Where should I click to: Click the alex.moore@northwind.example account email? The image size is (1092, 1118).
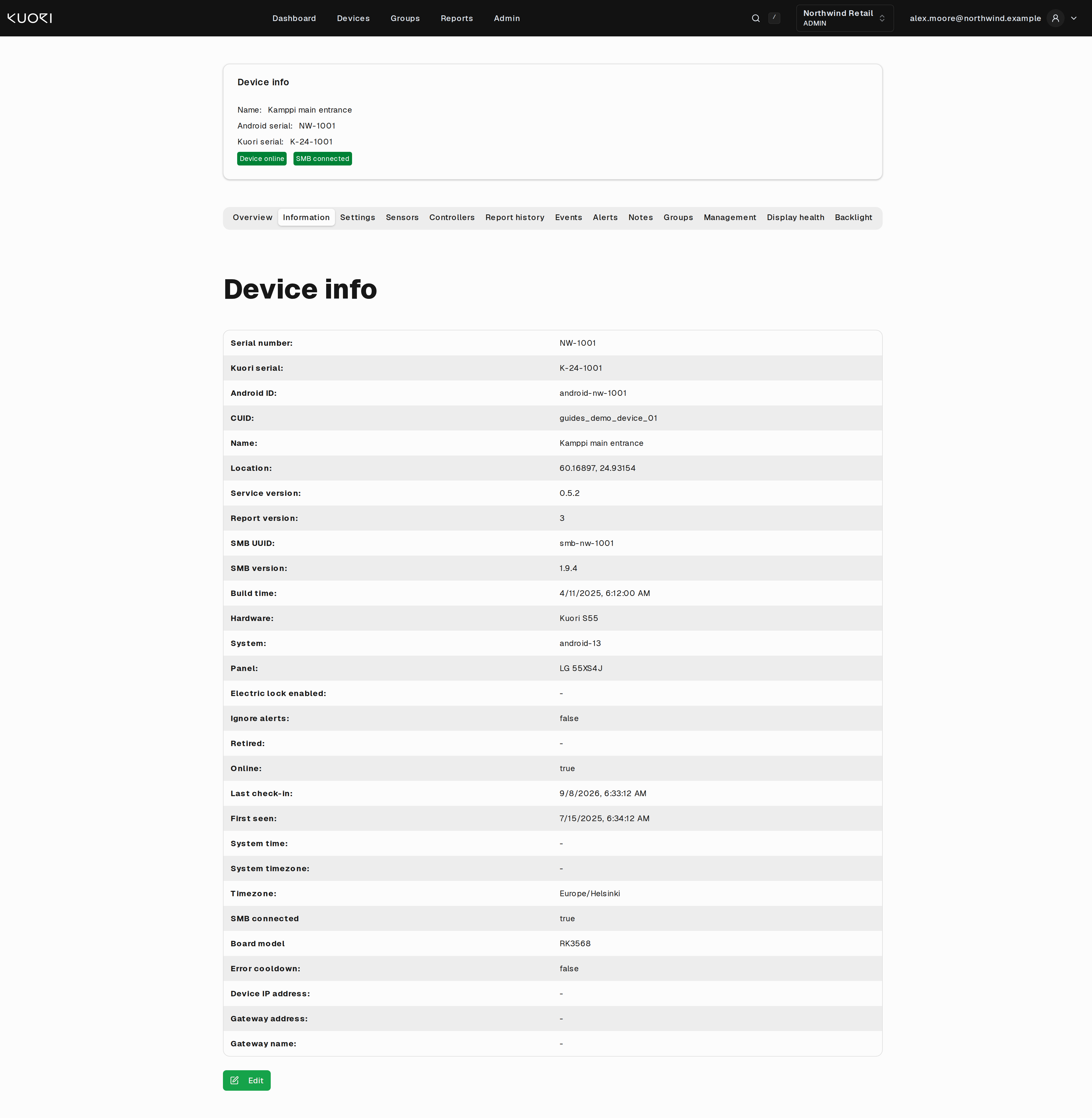pyautogui.click(x=975, y=18)
